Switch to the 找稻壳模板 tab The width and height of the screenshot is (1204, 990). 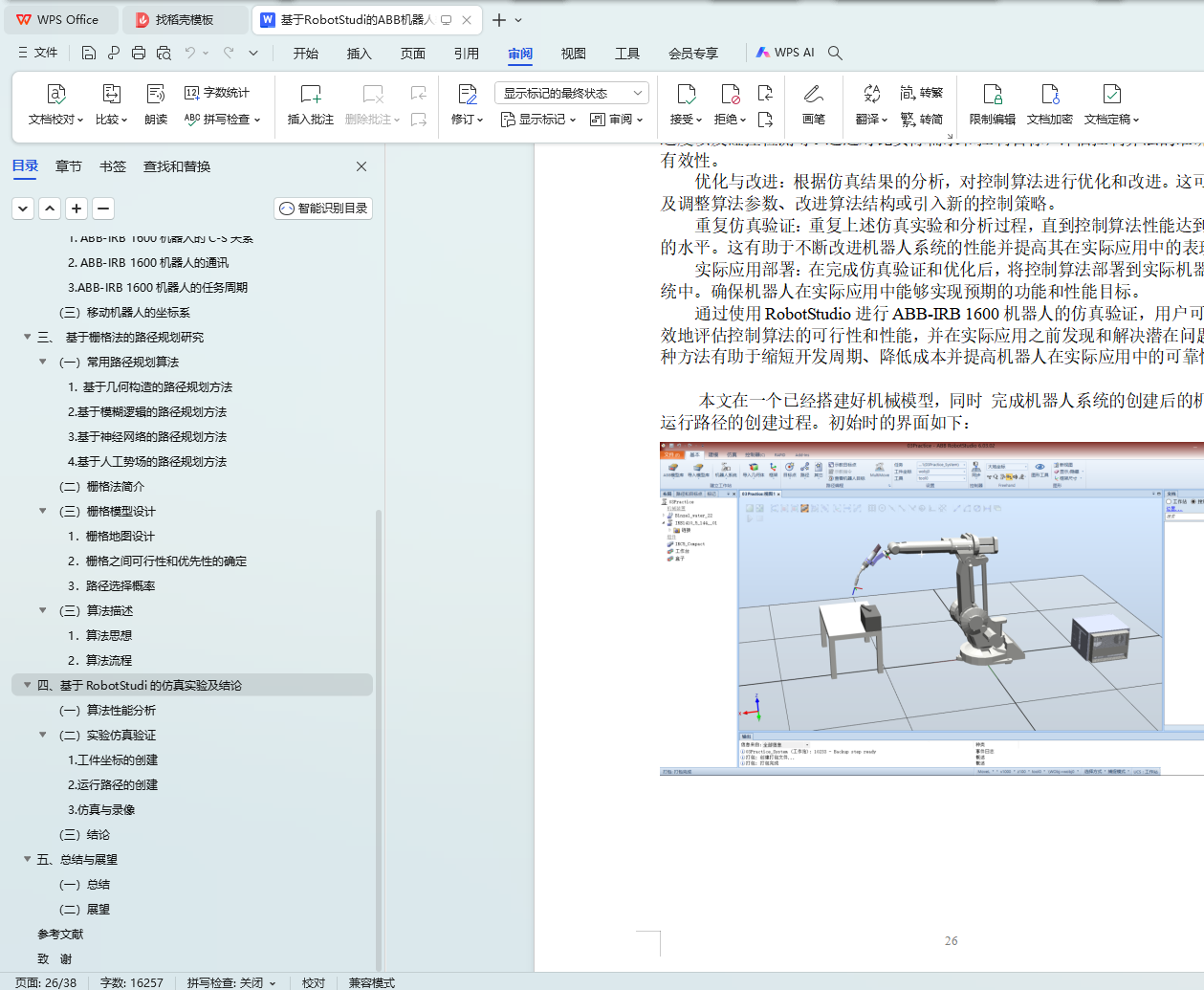click(x=186, y=19)
